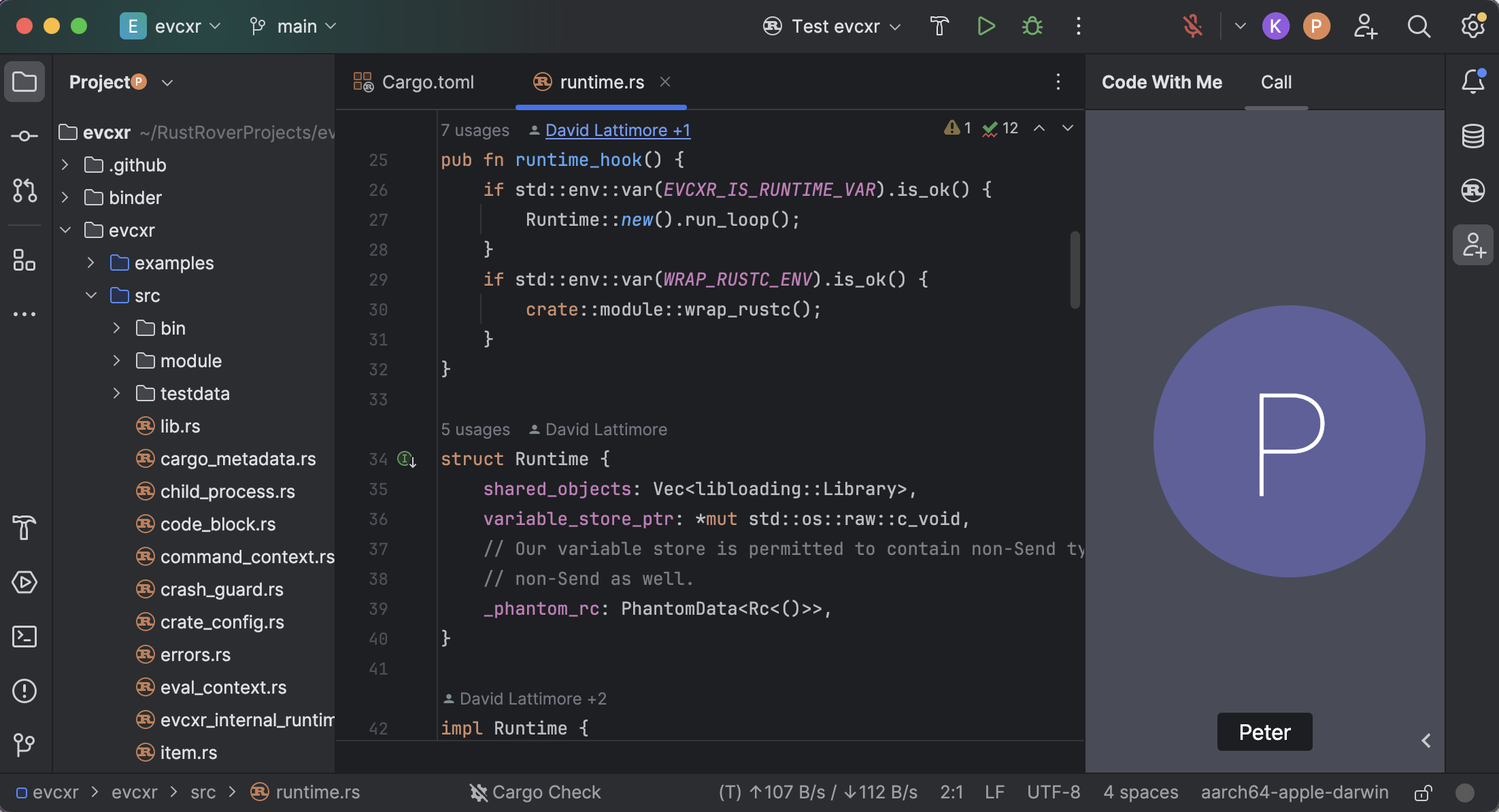1499x812 pixels.
Task: Open the Settings gear icon
Action: pos(1472,26)
